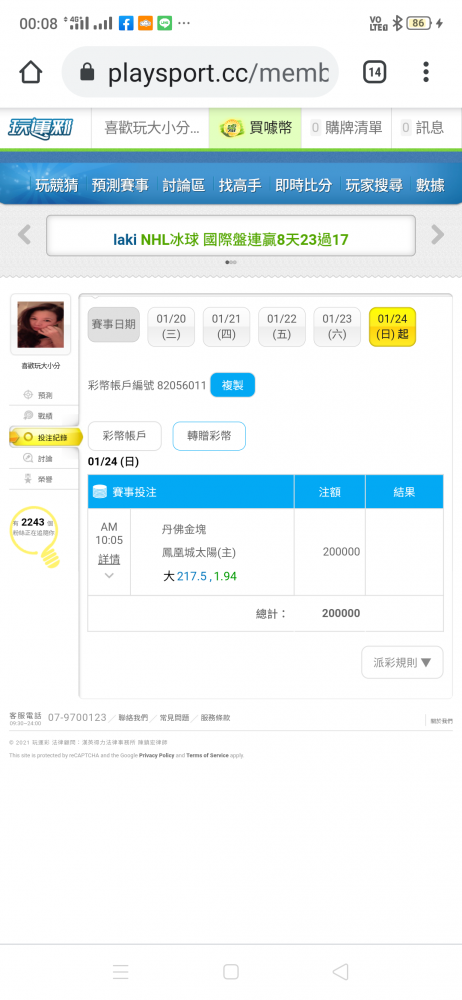
Task: Select the 01/24 (日) 起 date
Action: 392,327
